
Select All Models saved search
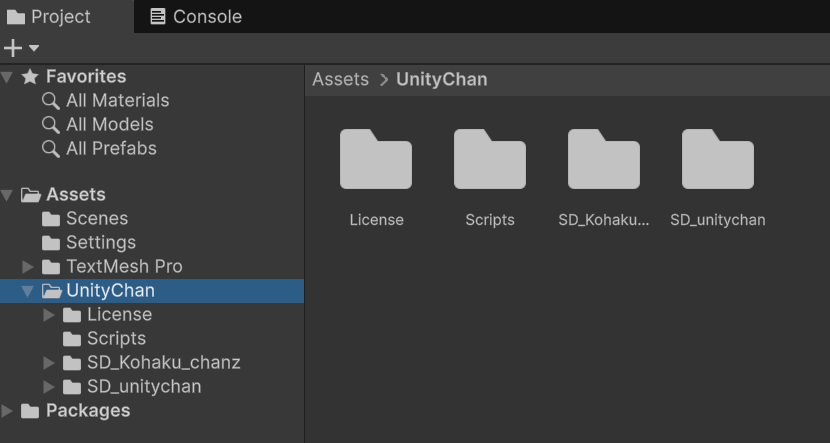pos(109,125)
